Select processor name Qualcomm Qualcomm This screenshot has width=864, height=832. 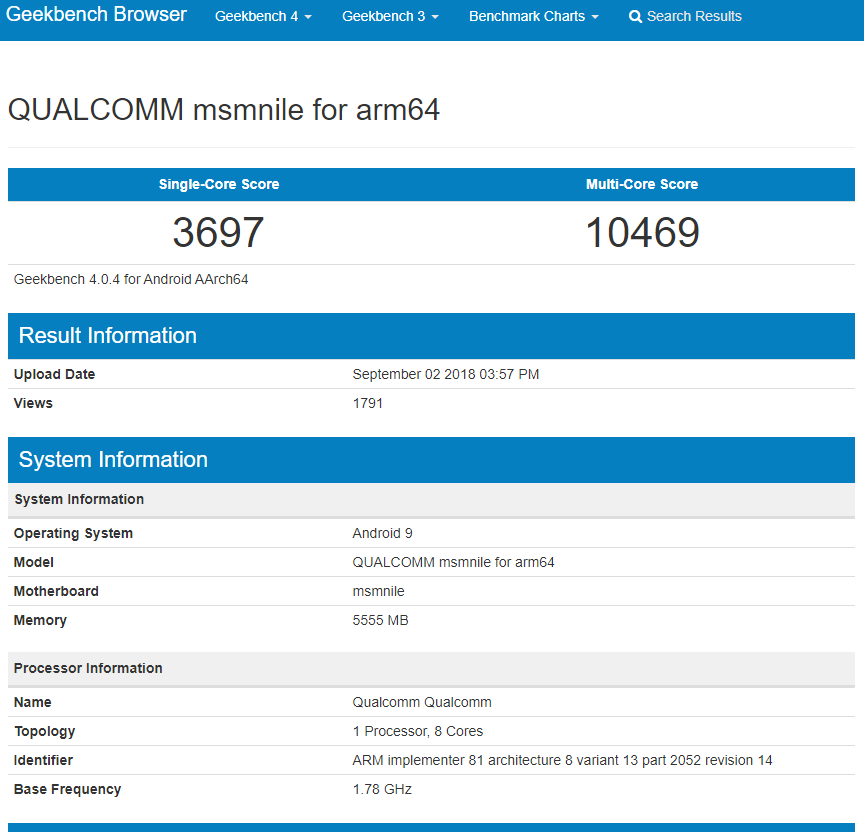tap(422, 703)
